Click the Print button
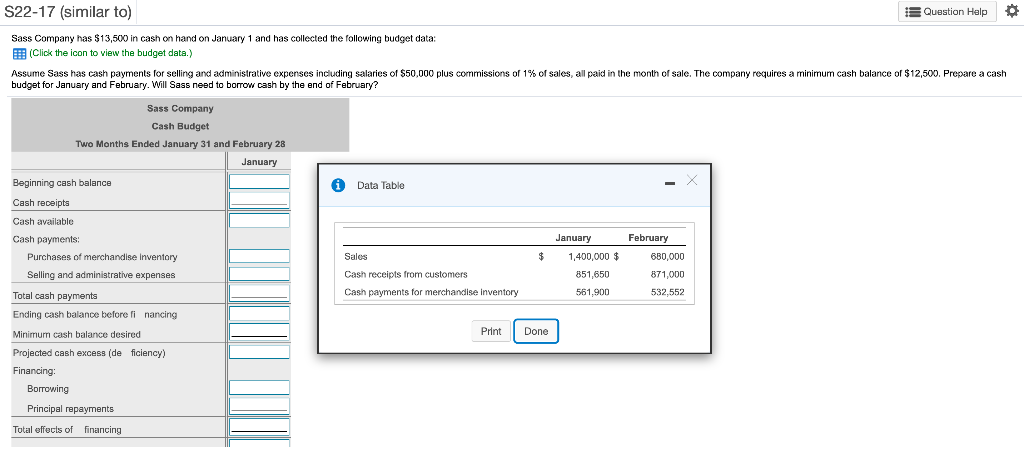Screen dimensions: 1024x457 click(x=491, y=332)
